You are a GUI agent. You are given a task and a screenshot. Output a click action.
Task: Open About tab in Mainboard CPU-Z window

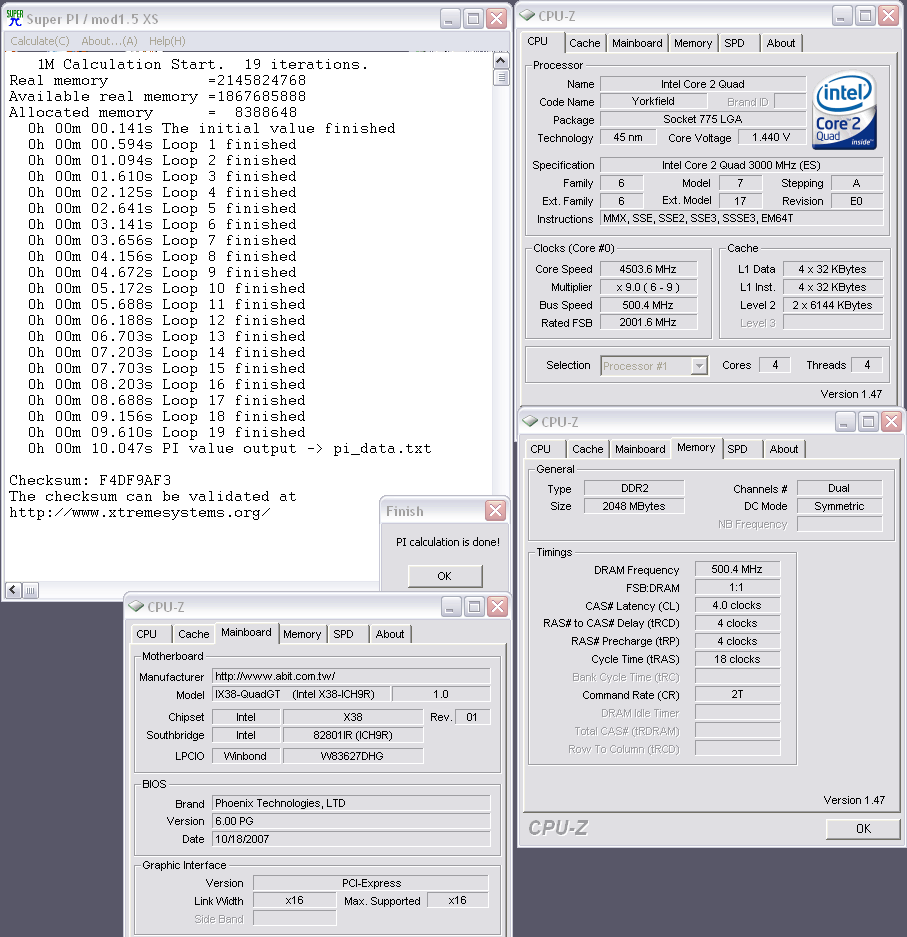390,634
